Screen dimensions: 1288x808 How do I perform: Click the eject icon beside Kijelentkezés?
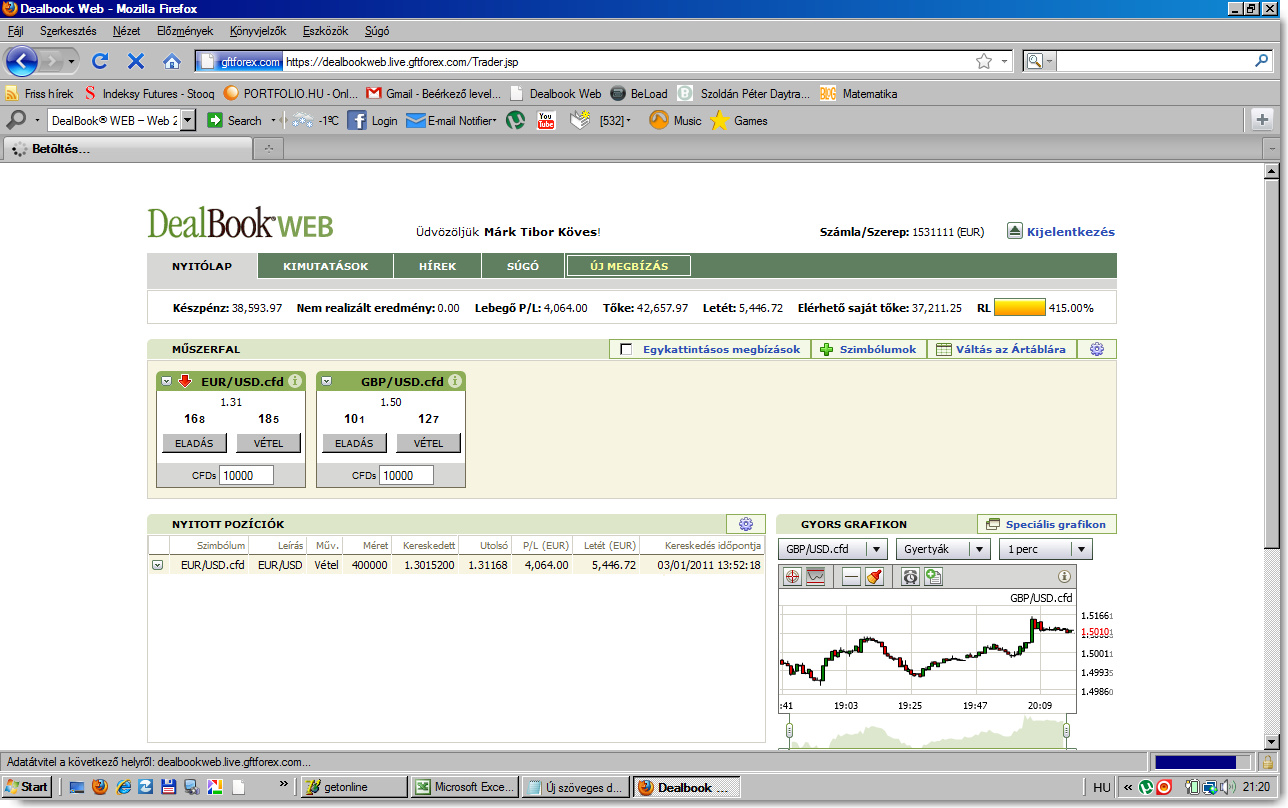tap(1015, 231)
